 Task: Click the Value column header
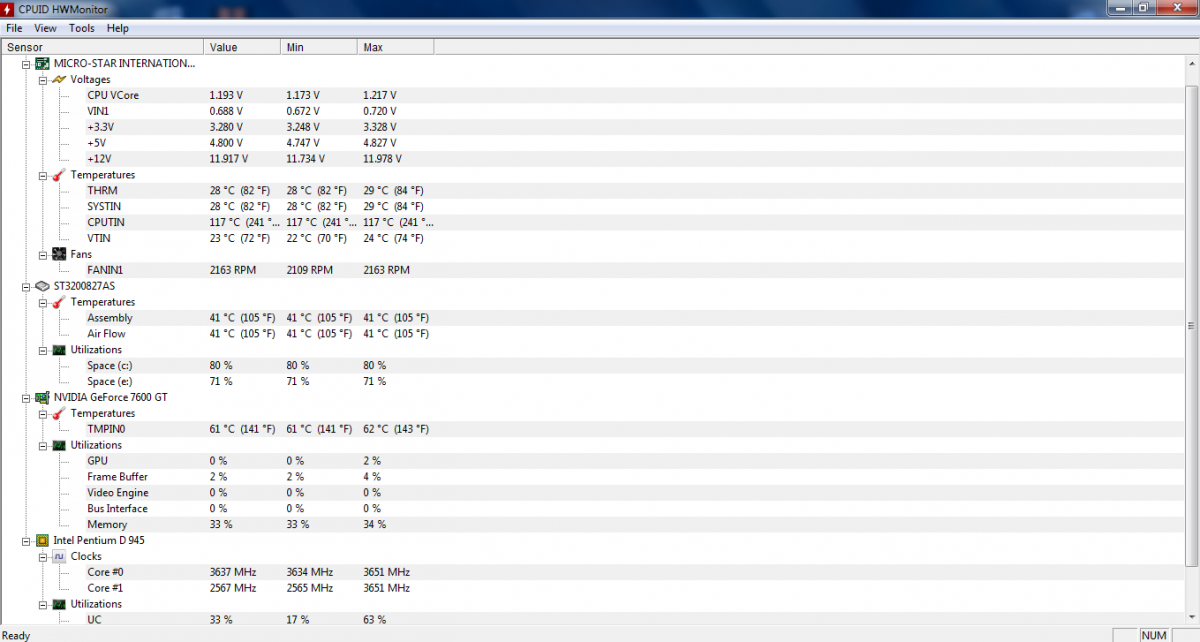coord(242,47)
